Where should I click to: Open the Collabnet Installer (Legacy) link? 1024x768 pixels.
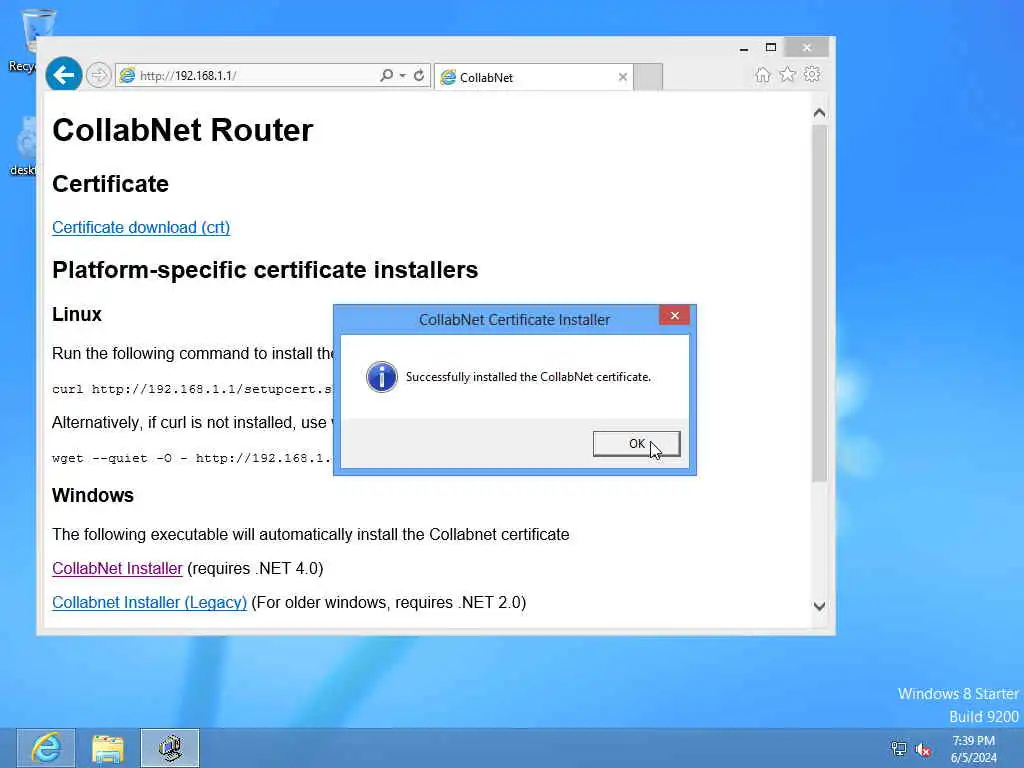point(150,602)
